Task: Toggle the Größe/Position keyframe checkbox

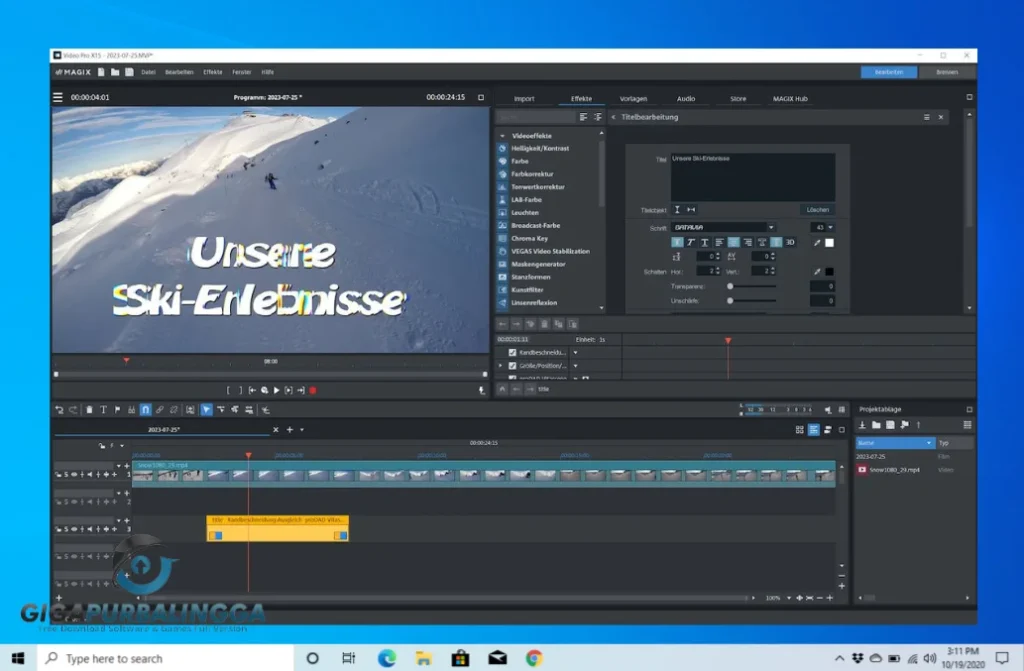Action: [512, 366]
